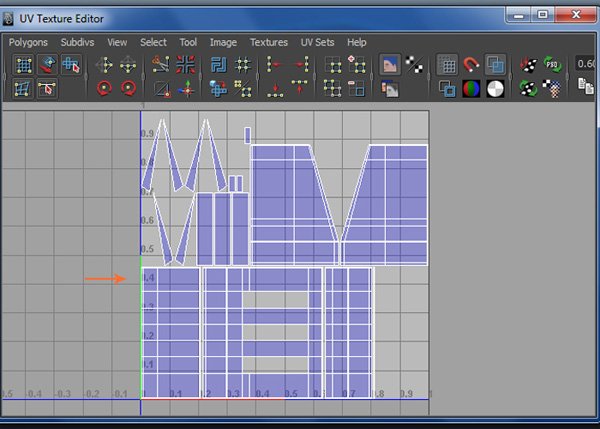The width and height of the screenshot is (600, 429).
Task: Select the UV Lattice tool
Action: coord(22,66)
